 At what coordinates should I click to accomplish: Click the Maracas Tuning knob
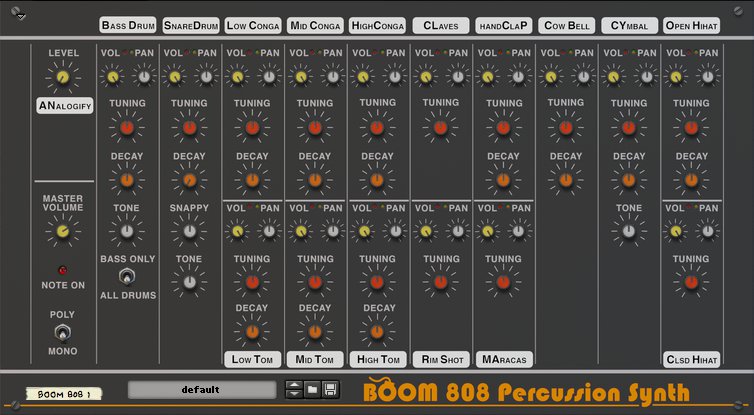(503, 282)
